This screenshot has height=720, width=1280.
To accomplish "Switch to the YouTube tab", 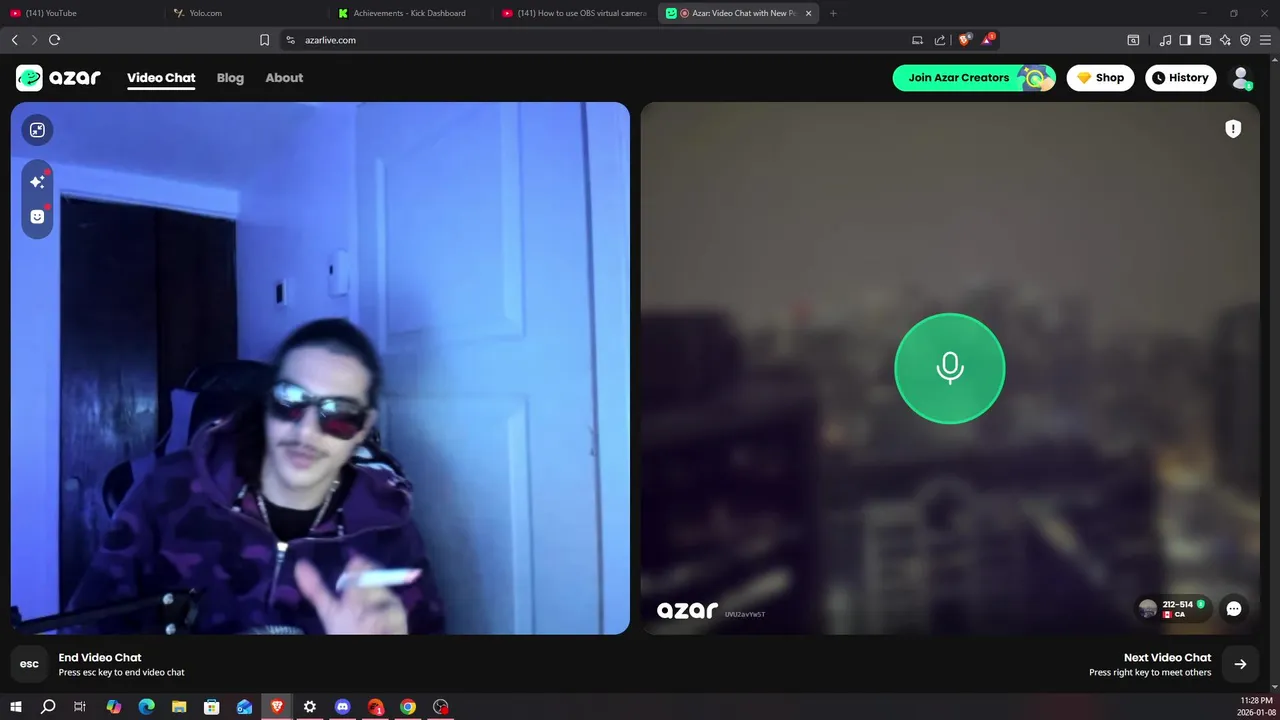I will (x=80, y=13).
